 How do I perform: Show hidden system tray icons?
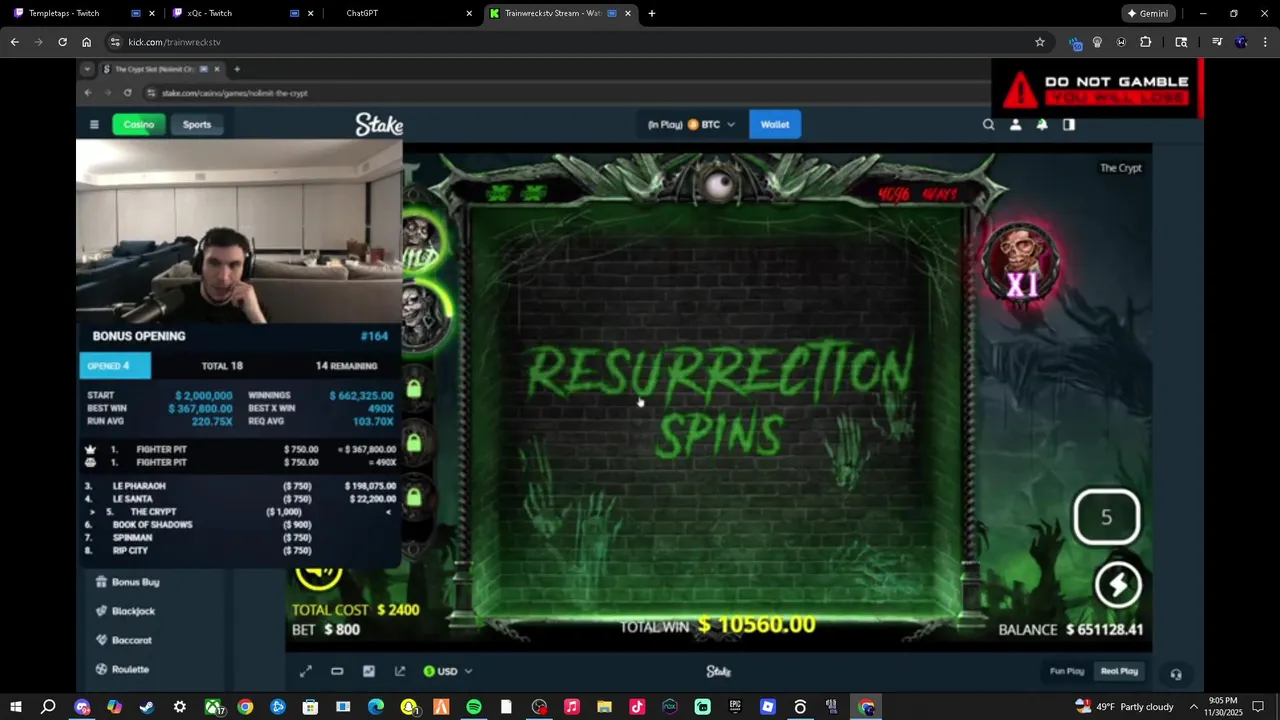point(1193,707)
